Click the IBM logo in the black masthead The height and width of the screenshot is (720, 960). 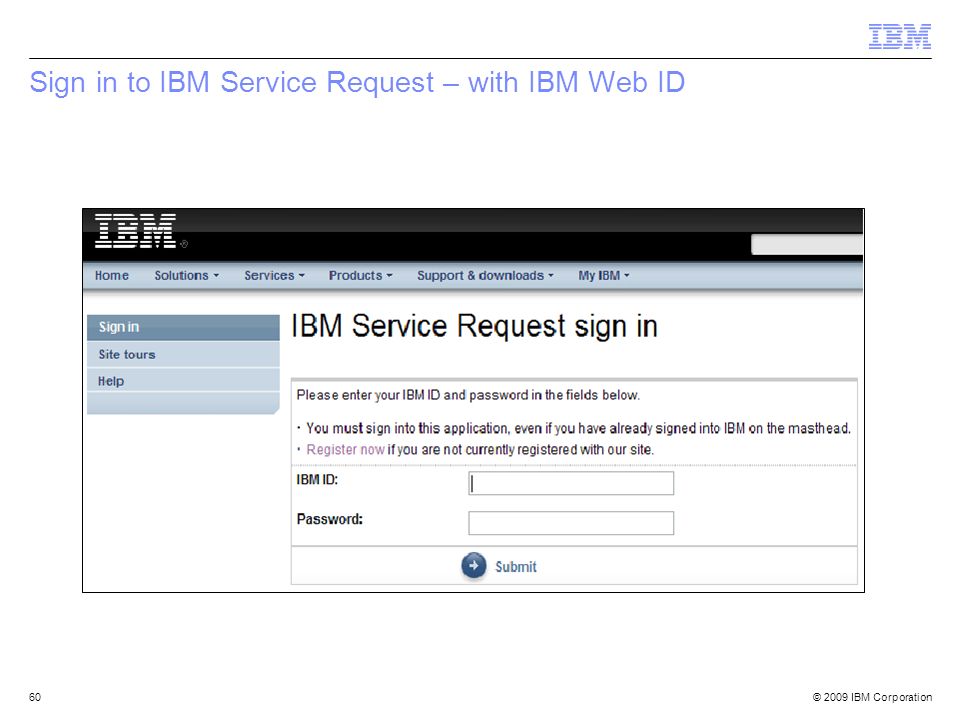pos(136,231)
